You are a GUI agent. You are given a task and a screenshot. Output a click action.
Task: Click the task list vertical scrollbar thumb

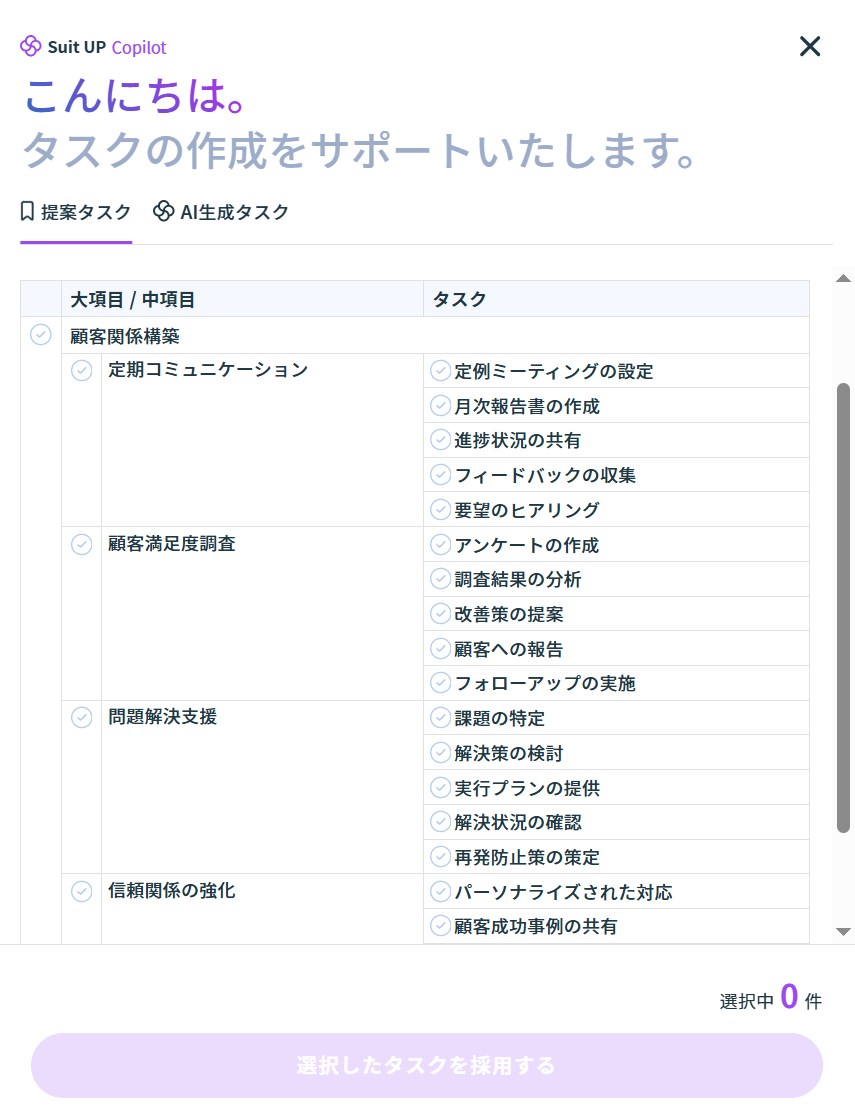(843, 606)
